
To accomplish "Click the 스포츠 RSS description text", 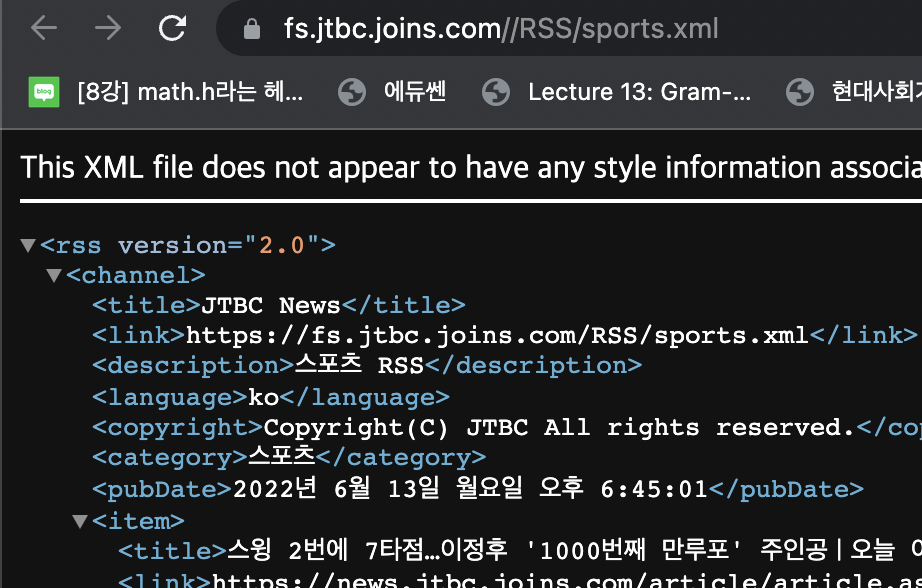I will [359, 365].
